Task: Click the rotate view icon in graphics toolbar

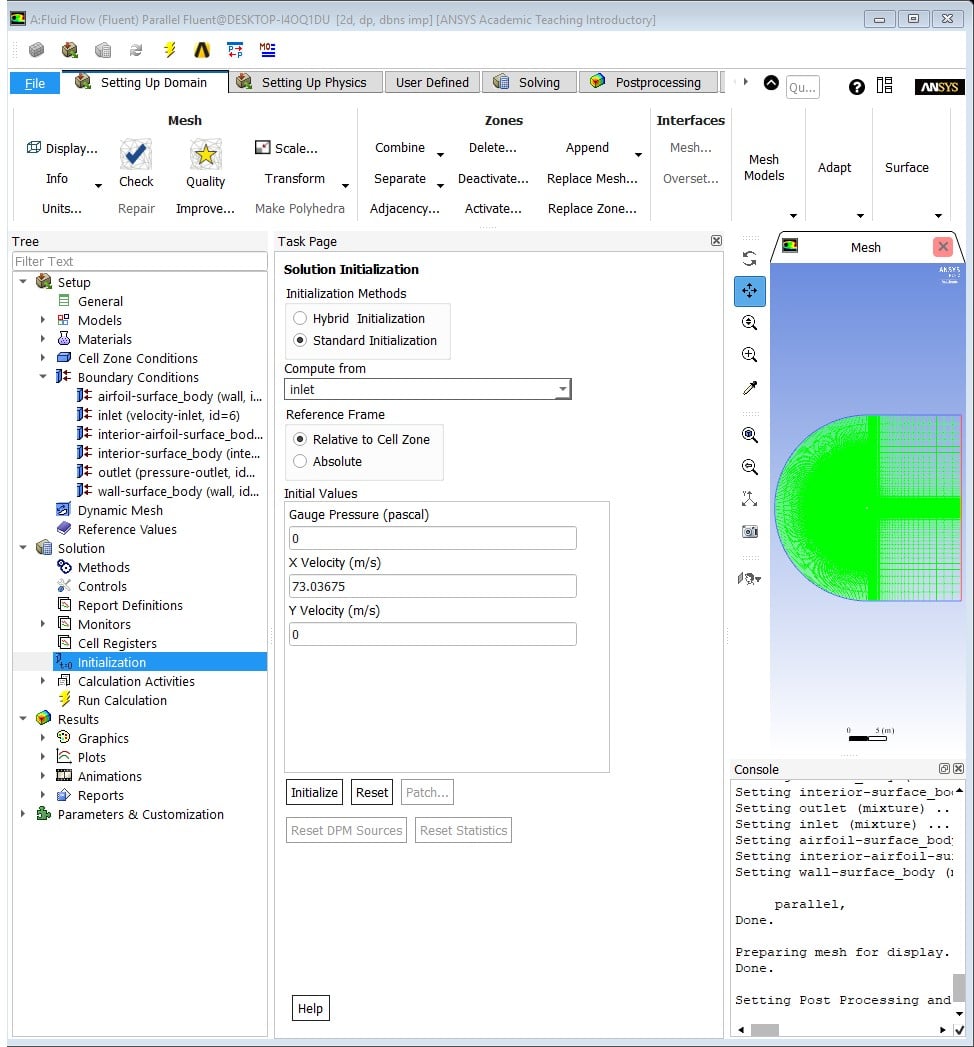Action: 750,258
